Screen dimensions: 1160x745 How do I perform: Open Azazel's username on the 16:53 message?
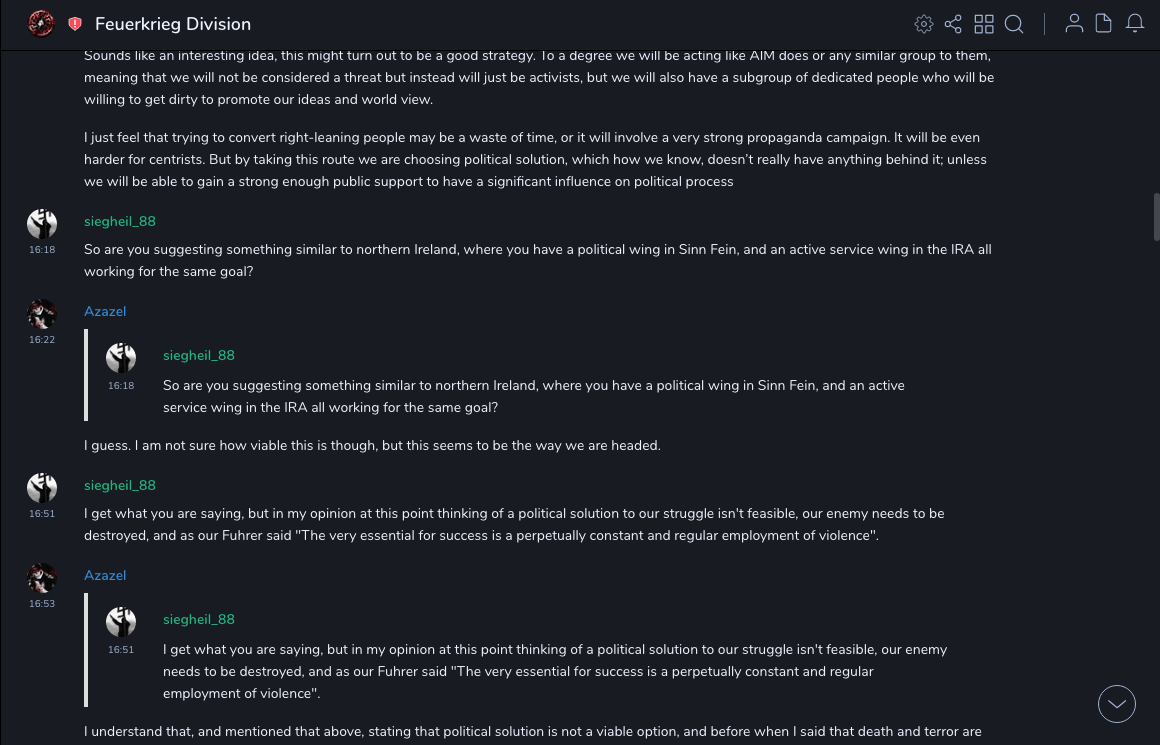click(105, 576)
